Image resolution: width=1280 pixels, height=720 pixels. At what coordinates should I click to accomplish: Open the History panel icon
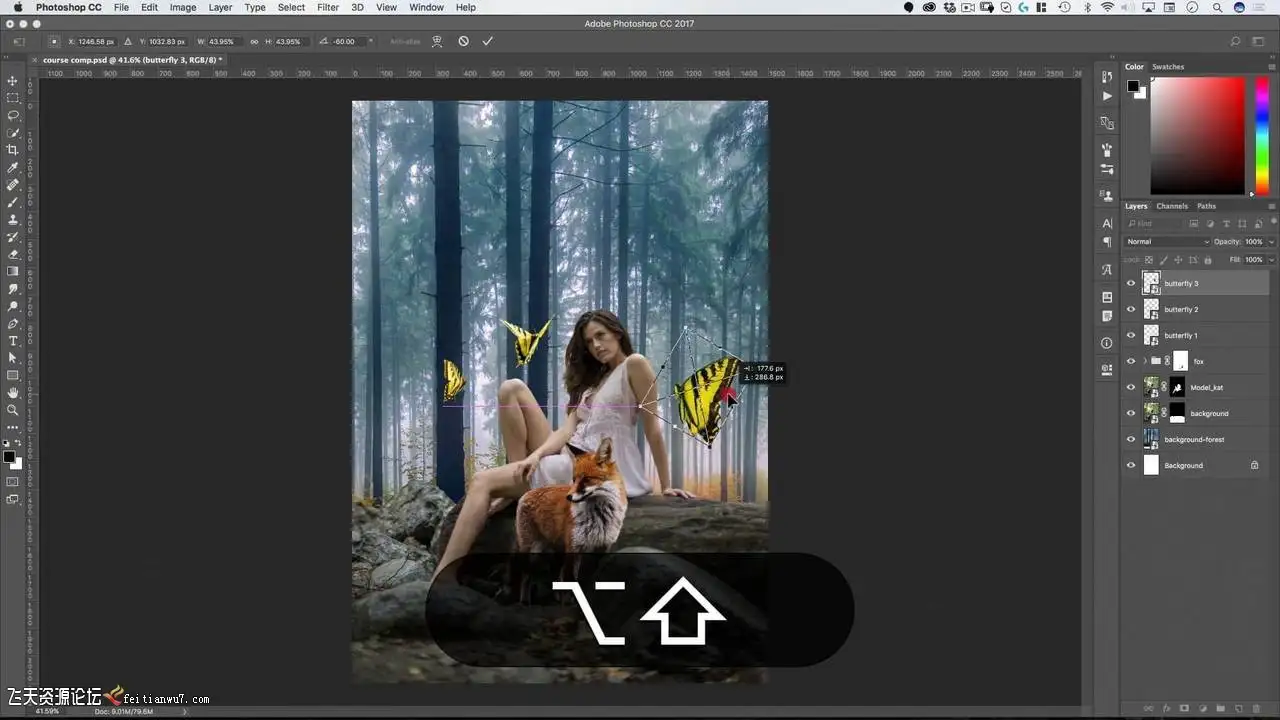tap(1106, 77)
